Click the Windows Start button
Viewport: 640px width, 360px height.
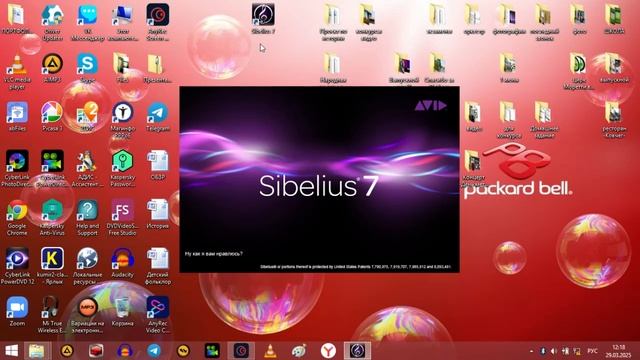pos(11,351)
